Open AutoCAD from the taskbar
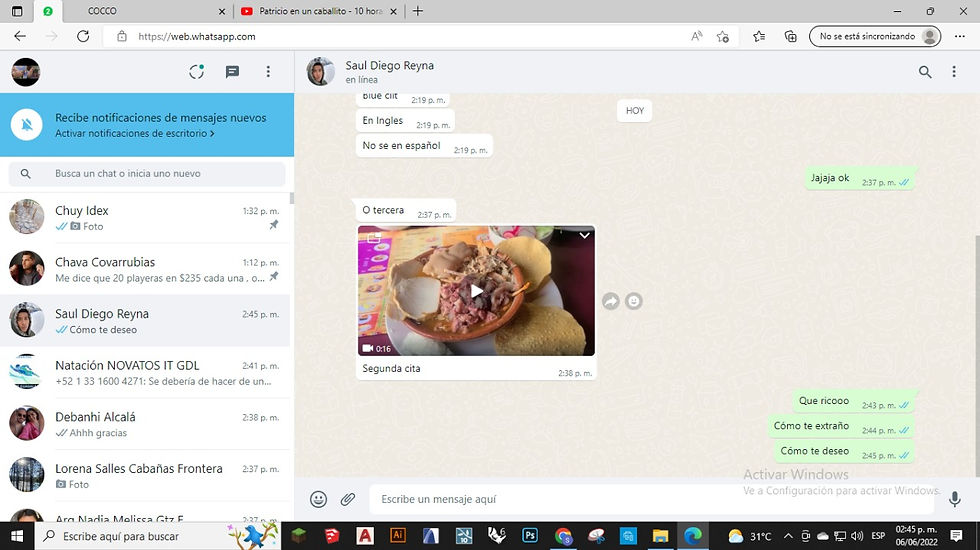Image resolution: width=980 pixels, height=550 pixels. tap(364, 536)
